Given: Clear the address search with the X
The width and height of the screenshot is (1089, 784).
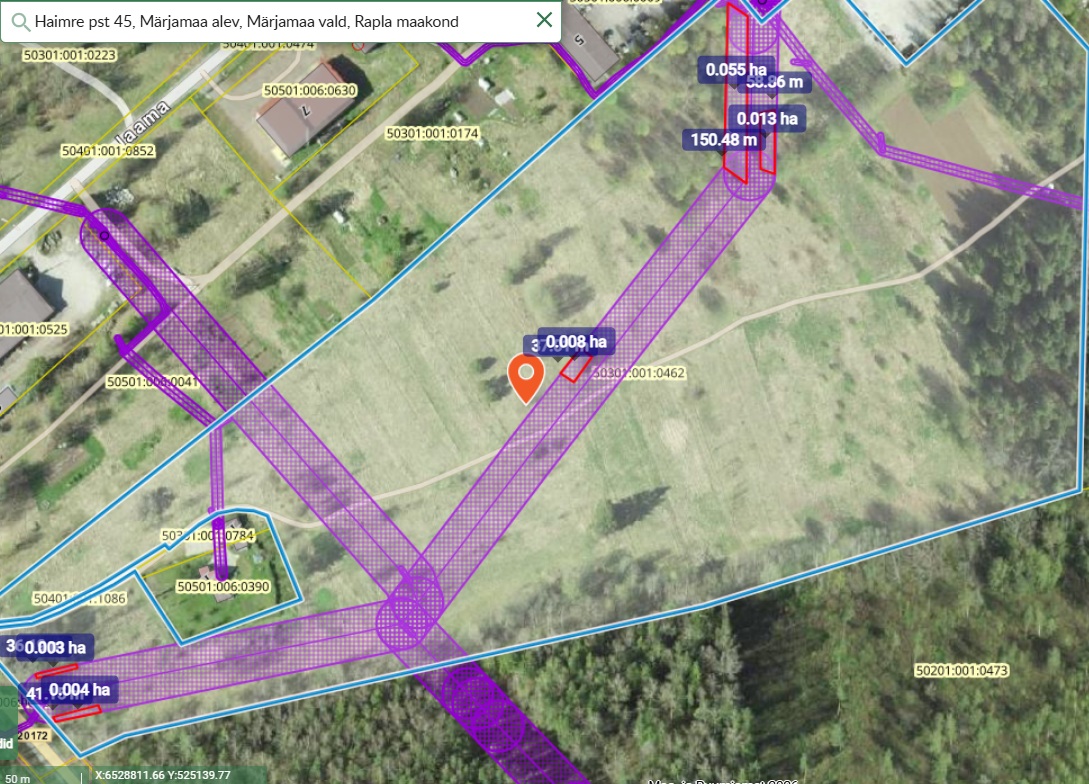Looking at the screenshot, I should (544, 20).
